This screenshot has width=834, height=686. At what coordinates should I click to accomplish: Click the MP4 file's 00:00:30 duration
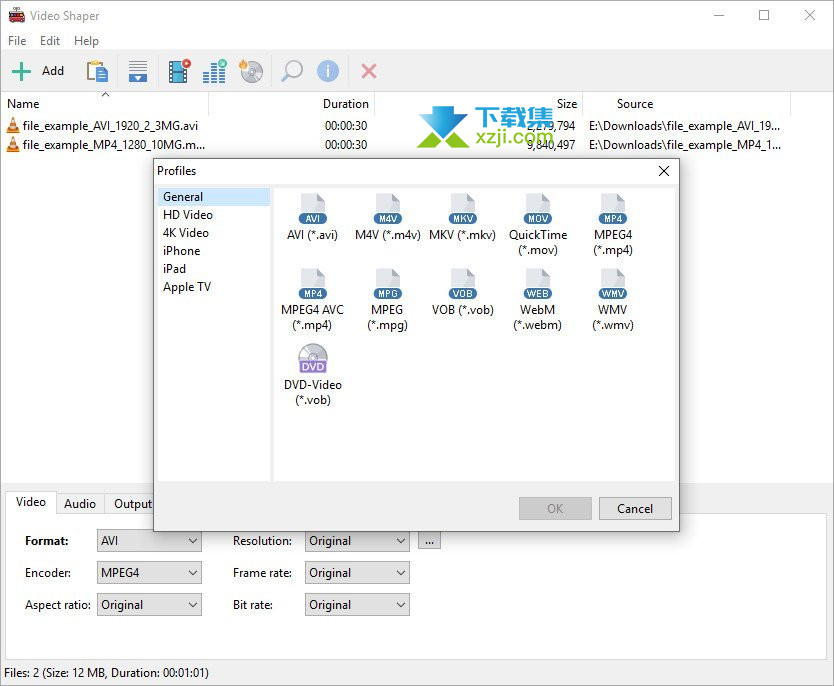click(x=346, y=145)
